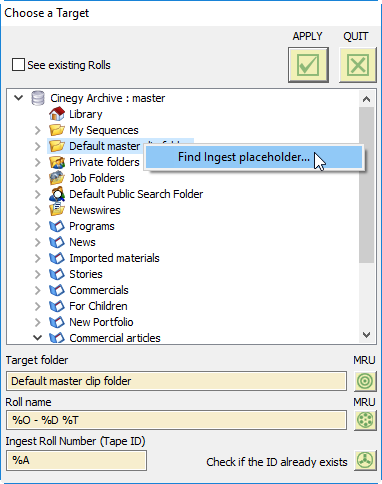Select Programs in the tree

point(92,226)
